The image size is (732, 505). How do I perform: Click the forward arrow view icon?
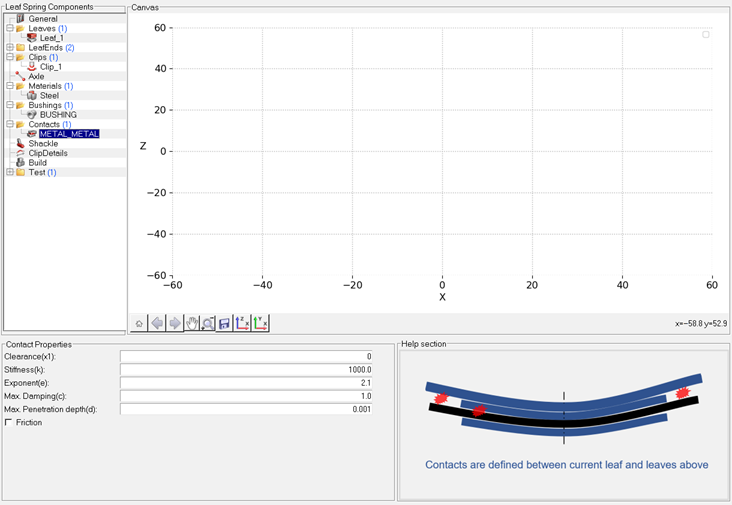pos(174,323)
